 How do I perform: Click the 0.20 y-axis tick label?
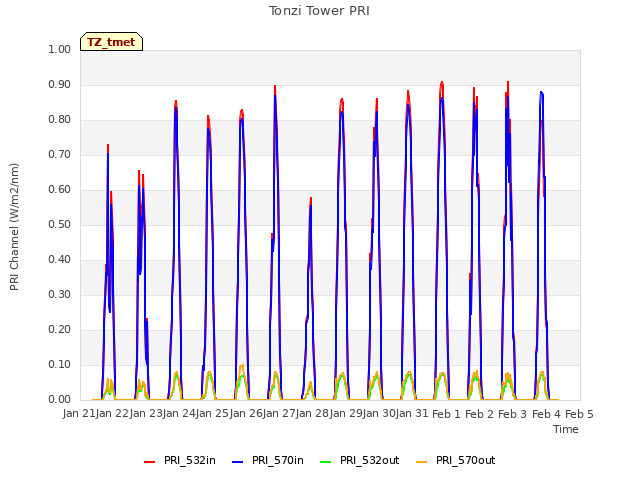pos(60,329)
